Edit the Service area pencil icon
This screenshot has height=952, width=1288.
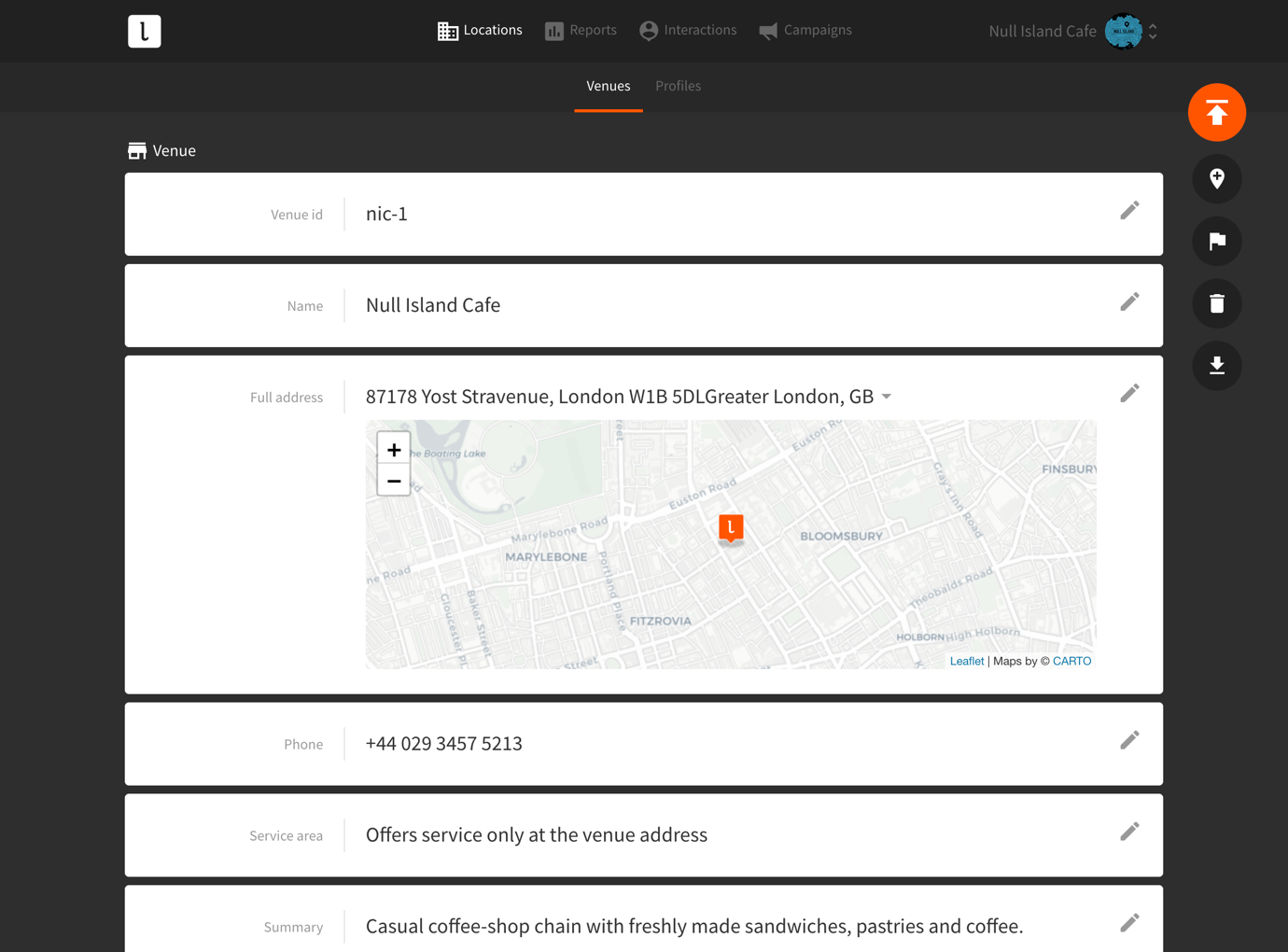pos(1129,833)
